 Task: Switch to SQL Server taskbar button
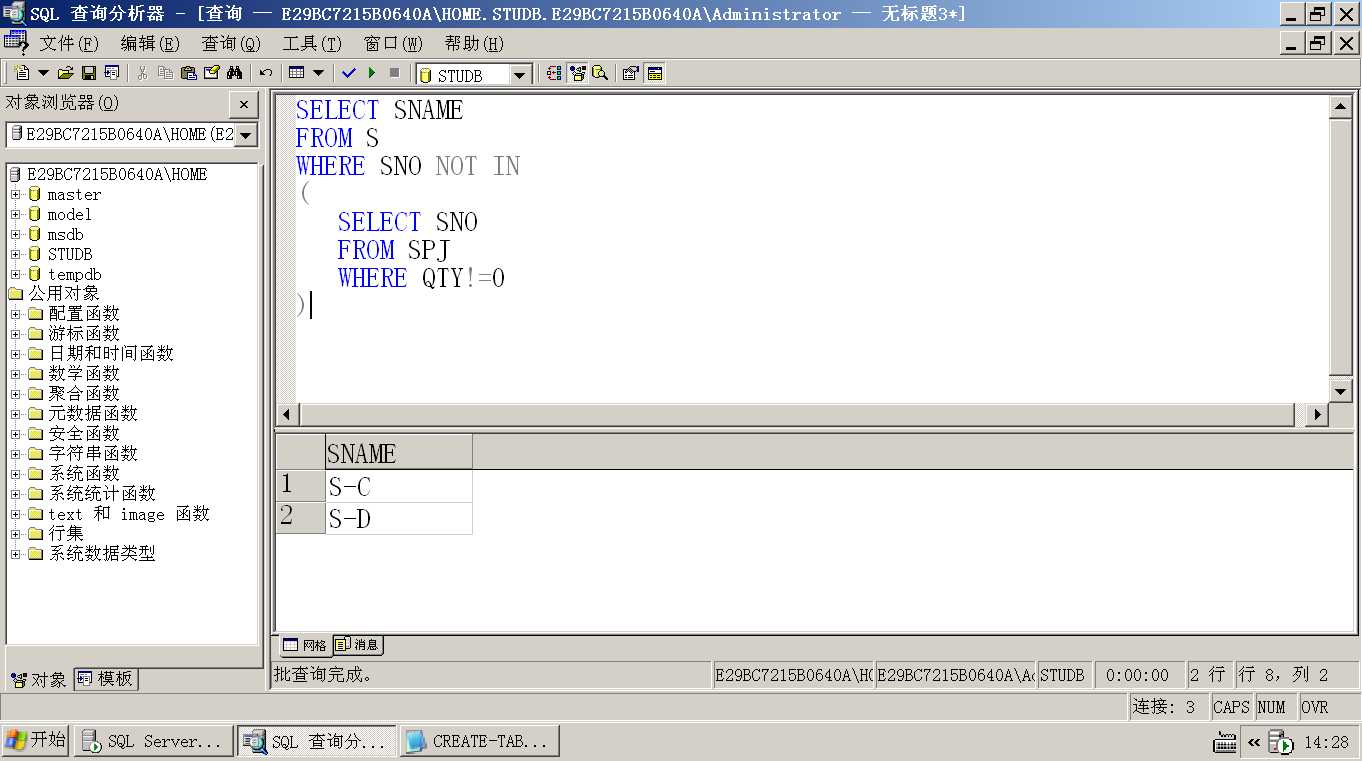point(154,741)
